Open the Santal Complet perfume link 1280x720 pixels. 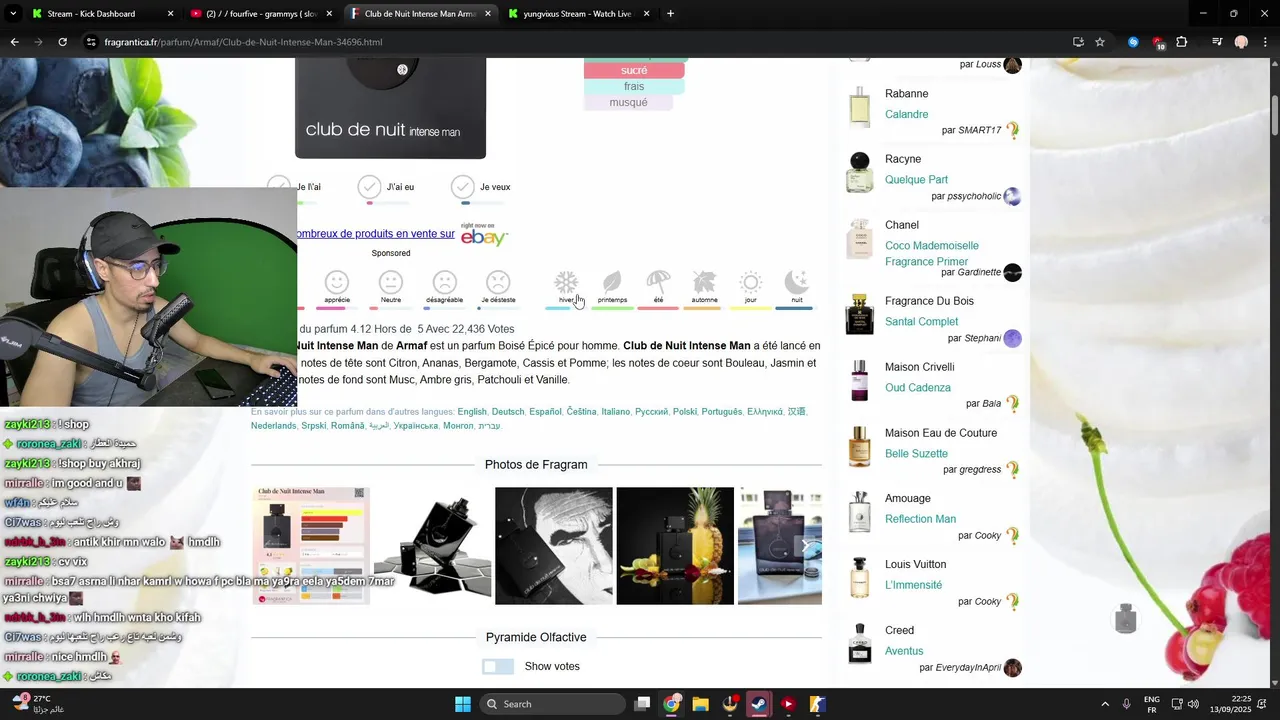(x=921, y=322)
